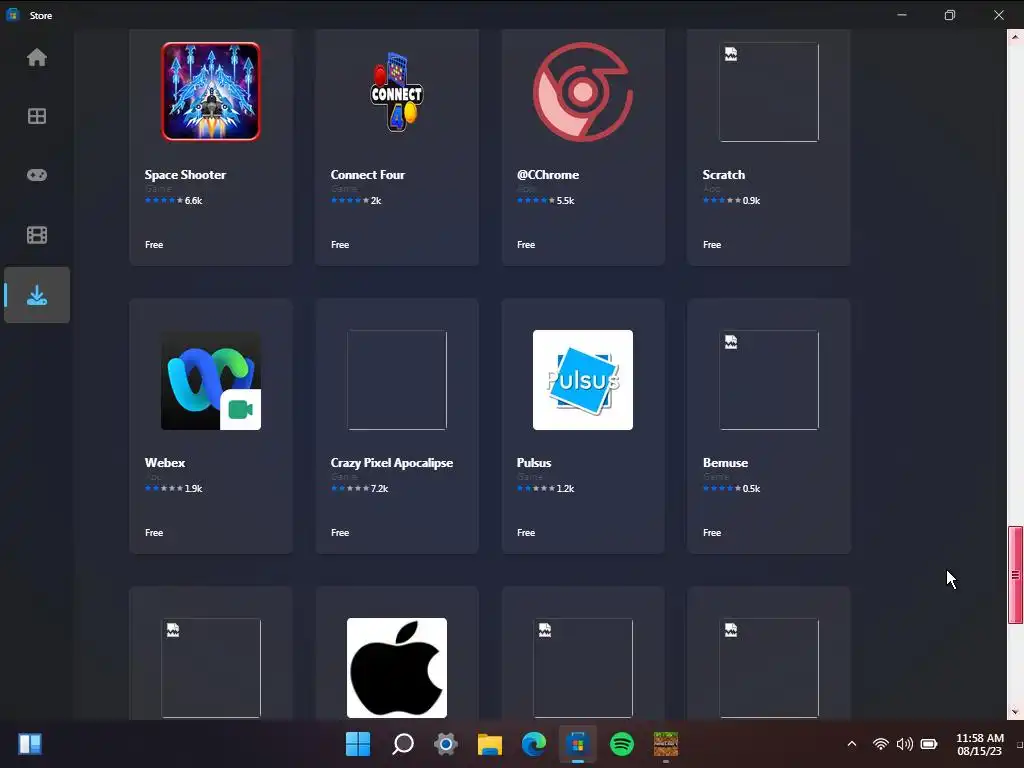
Task: Click Free price under @CChrome
Action: click(526, 245)
